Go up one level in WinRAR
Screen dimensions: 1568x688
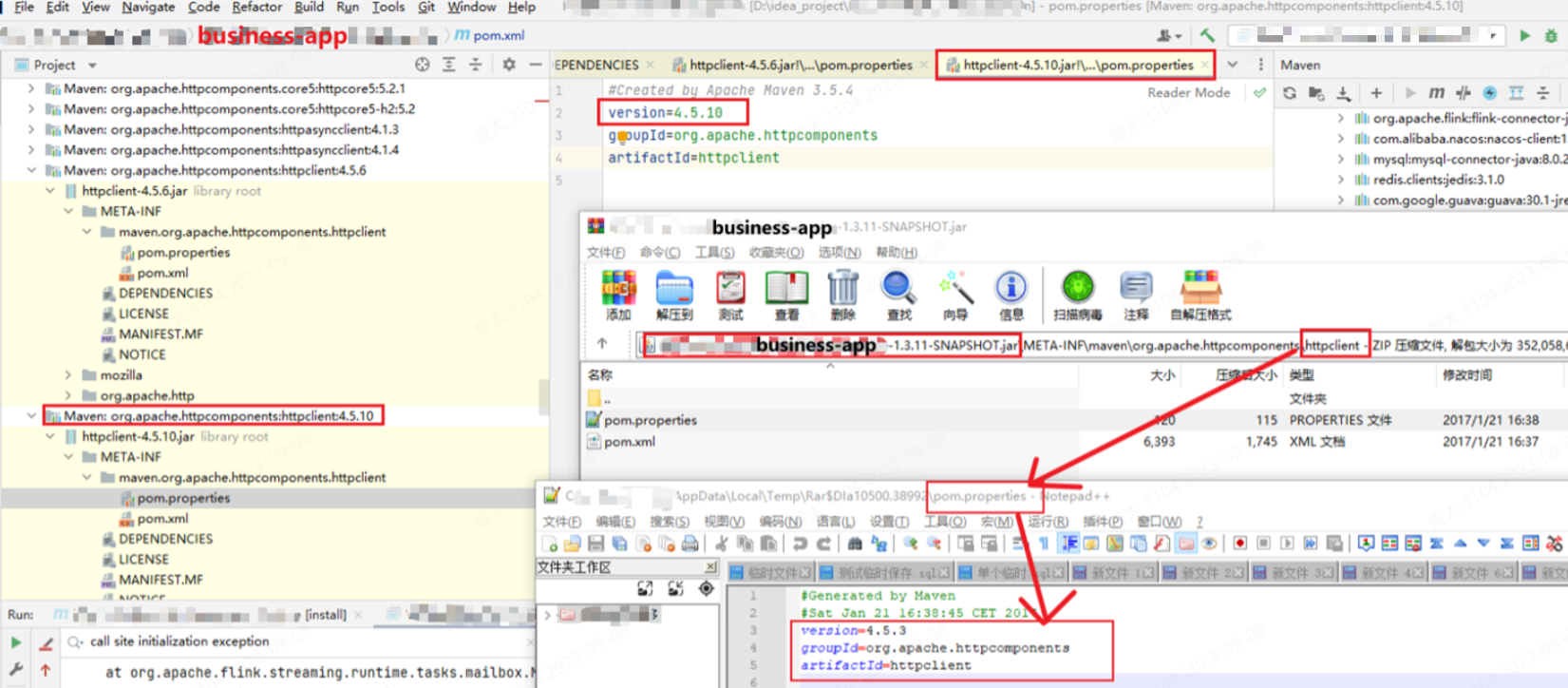coord(602,344)
